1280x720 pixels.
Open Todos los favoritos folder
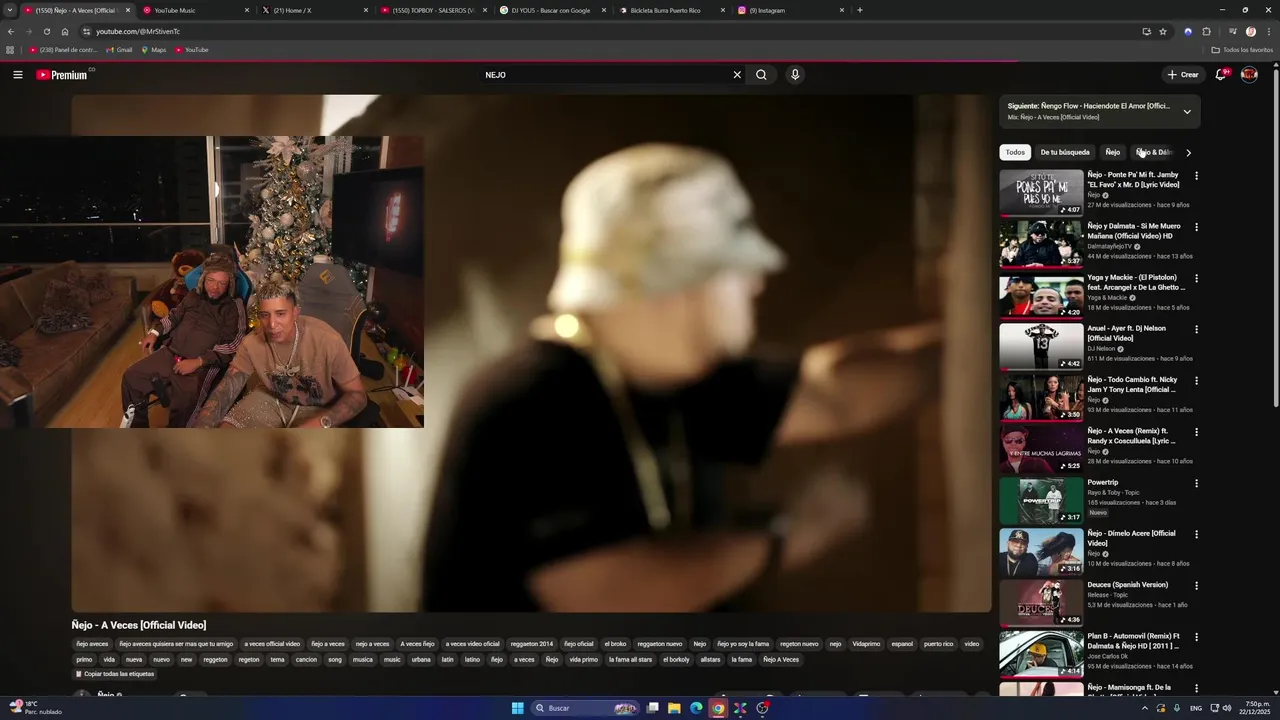[1242, 50]
